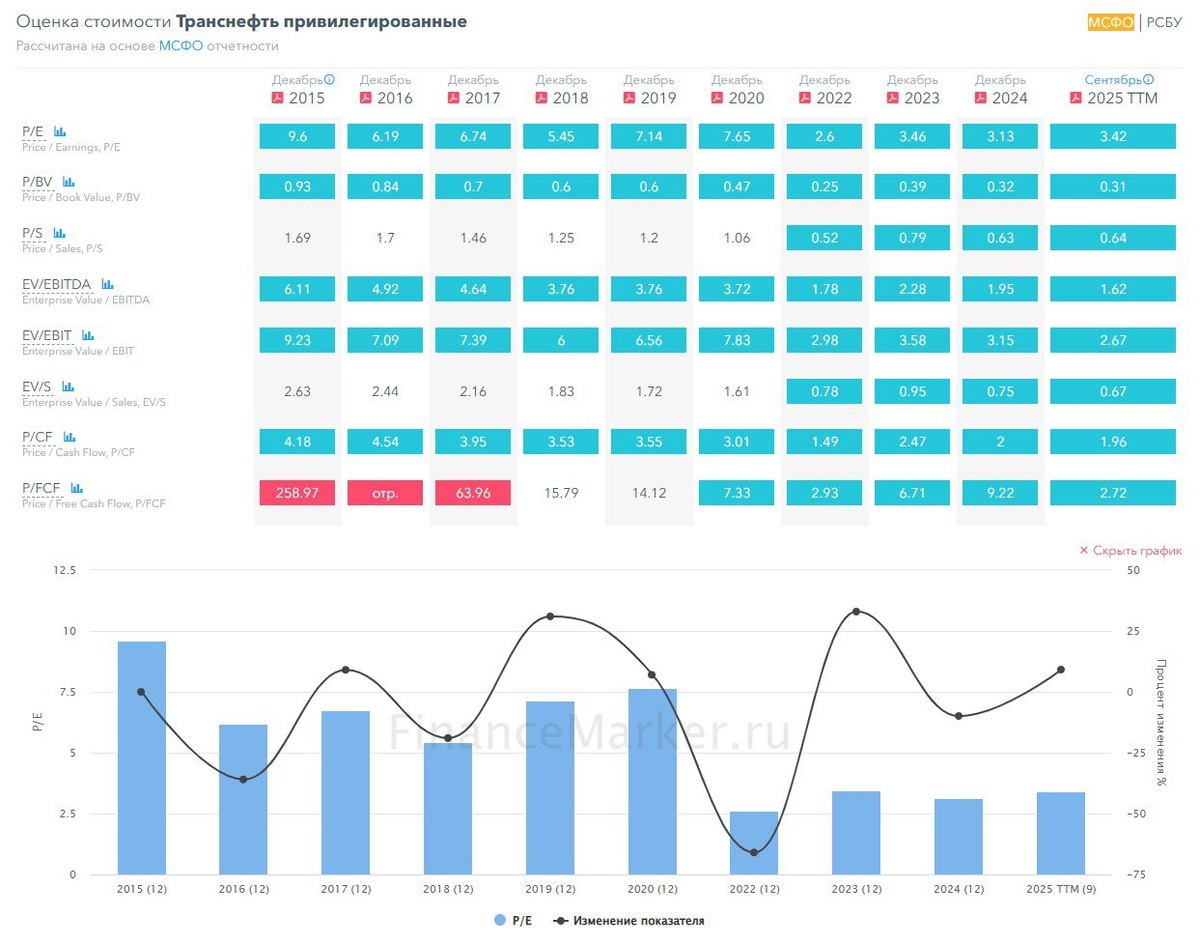
Task: Click the P/FCF metric label
Action: (42, 488)
